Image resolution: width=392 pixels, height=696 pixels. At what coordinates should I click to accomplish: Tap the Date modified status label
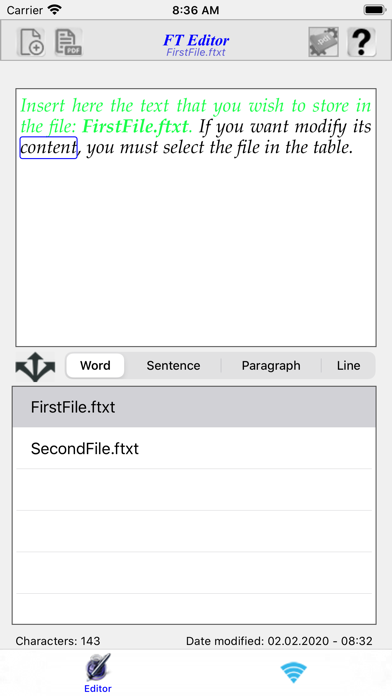point(279,641)
